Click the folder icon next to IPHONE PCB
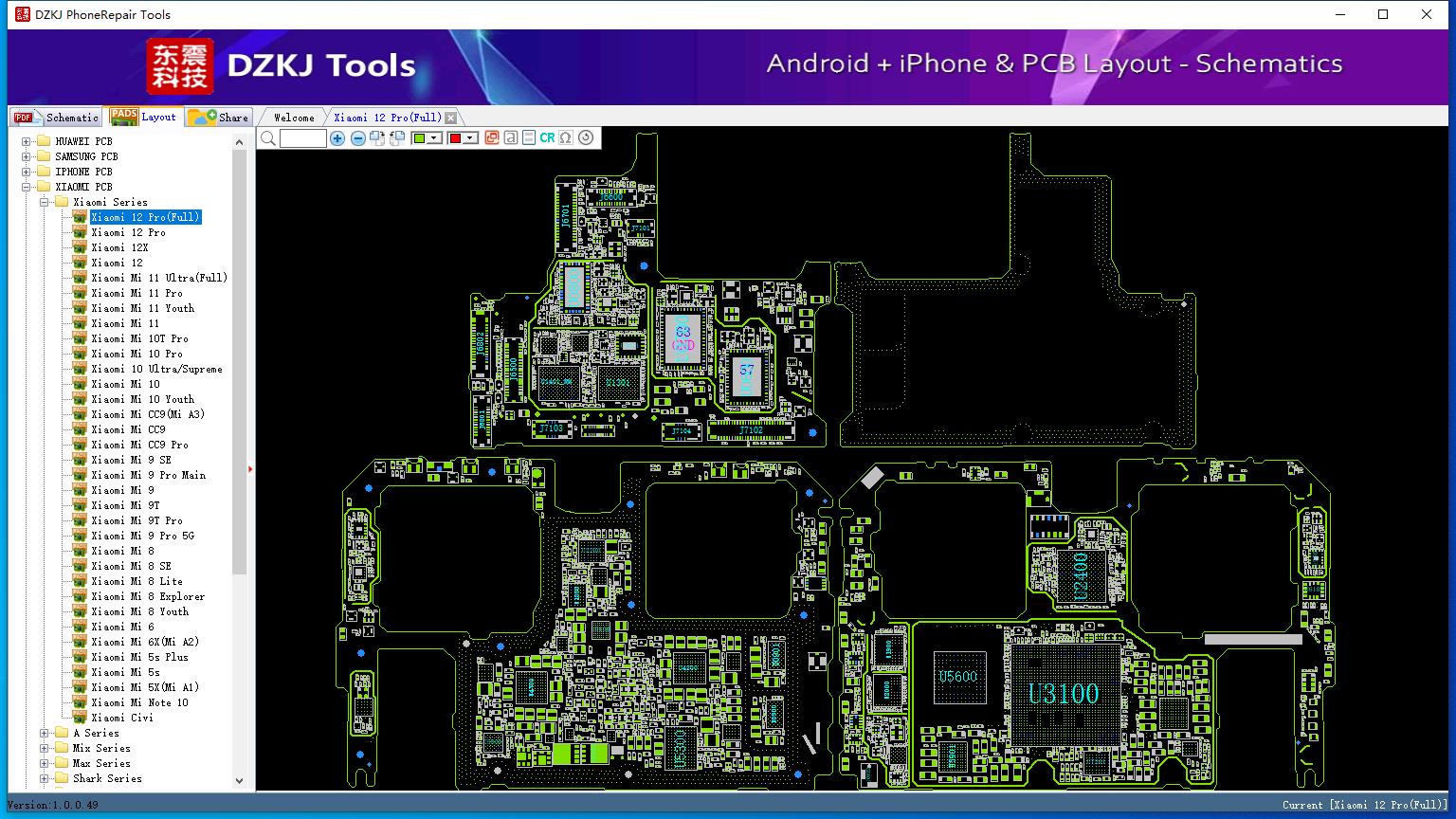 [x=44, y=172]
